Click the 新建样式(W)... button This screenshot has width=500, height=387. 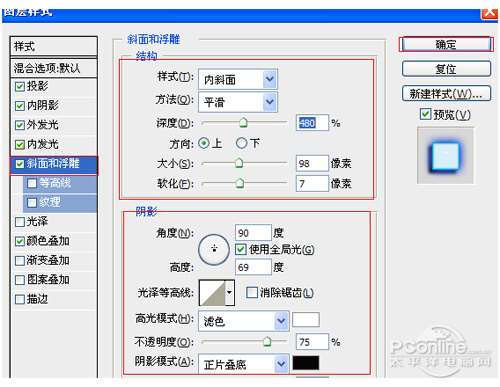(x=446, y=93)
